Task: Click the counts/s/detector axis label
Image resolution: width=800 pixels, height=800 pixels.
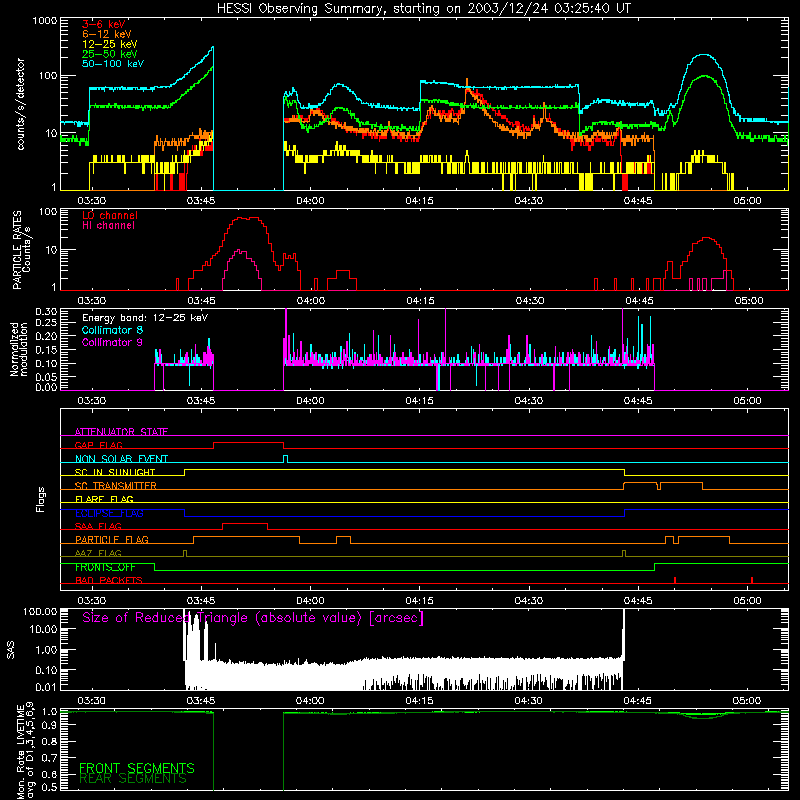Action: click(21, 104)
